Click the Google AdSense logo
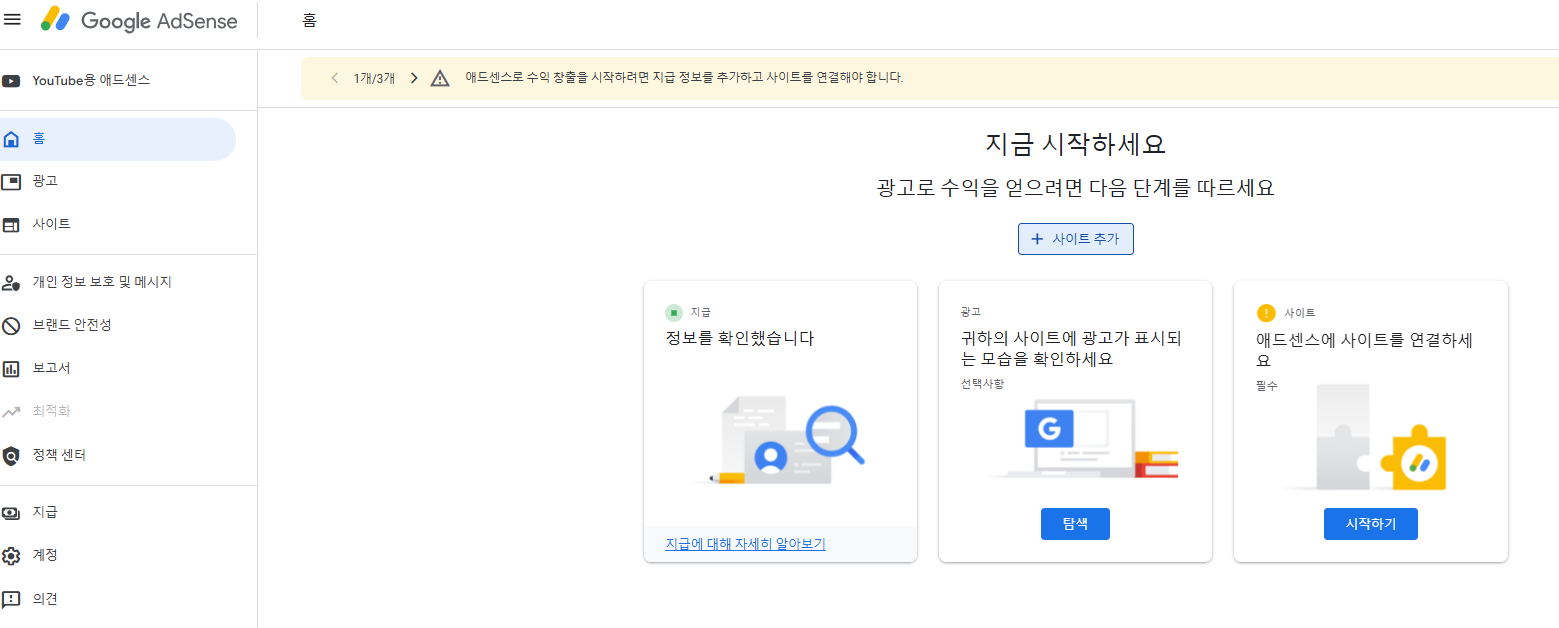This screenshot has width=1559, height=628. click(x=139, y=20)
